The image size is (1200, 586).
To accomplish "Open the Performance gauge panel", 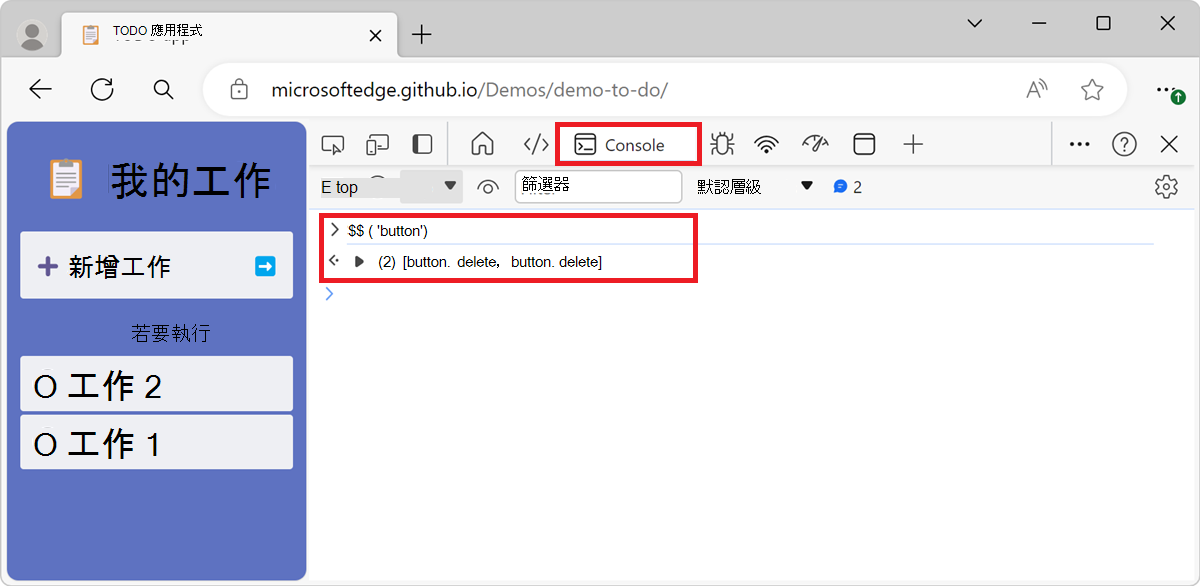I will [x=815, y=144].
